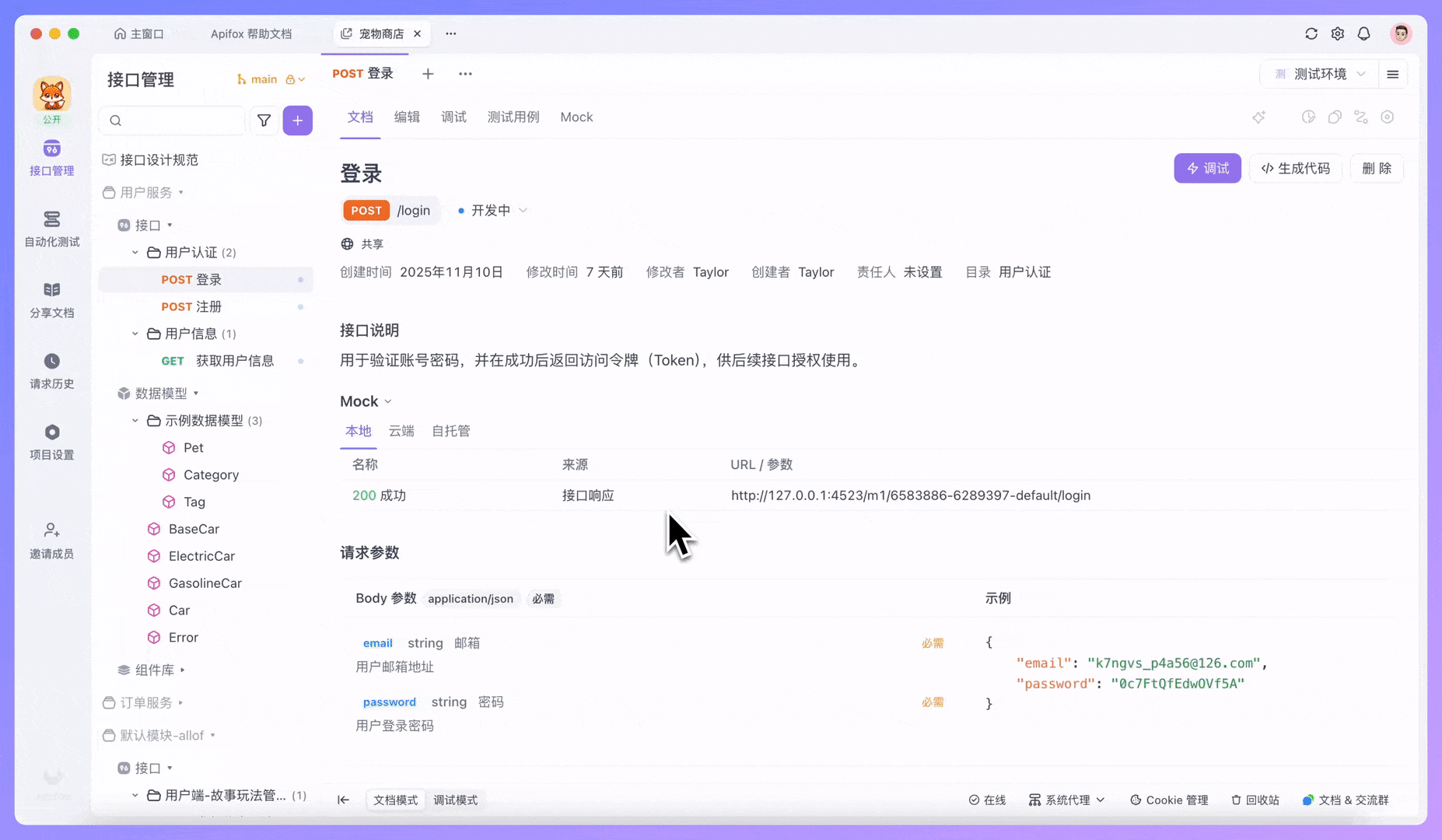Open the 回收站 in the status bar
Viewport: 1442px width, 840px height.
(x=1255, y=800)
